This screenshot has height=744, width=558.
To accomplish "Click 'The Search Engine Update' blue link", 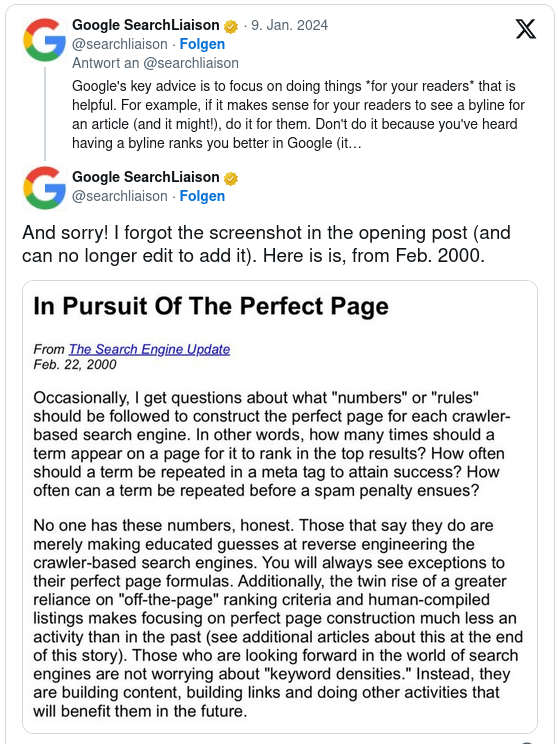I will [x=149, y=349].
